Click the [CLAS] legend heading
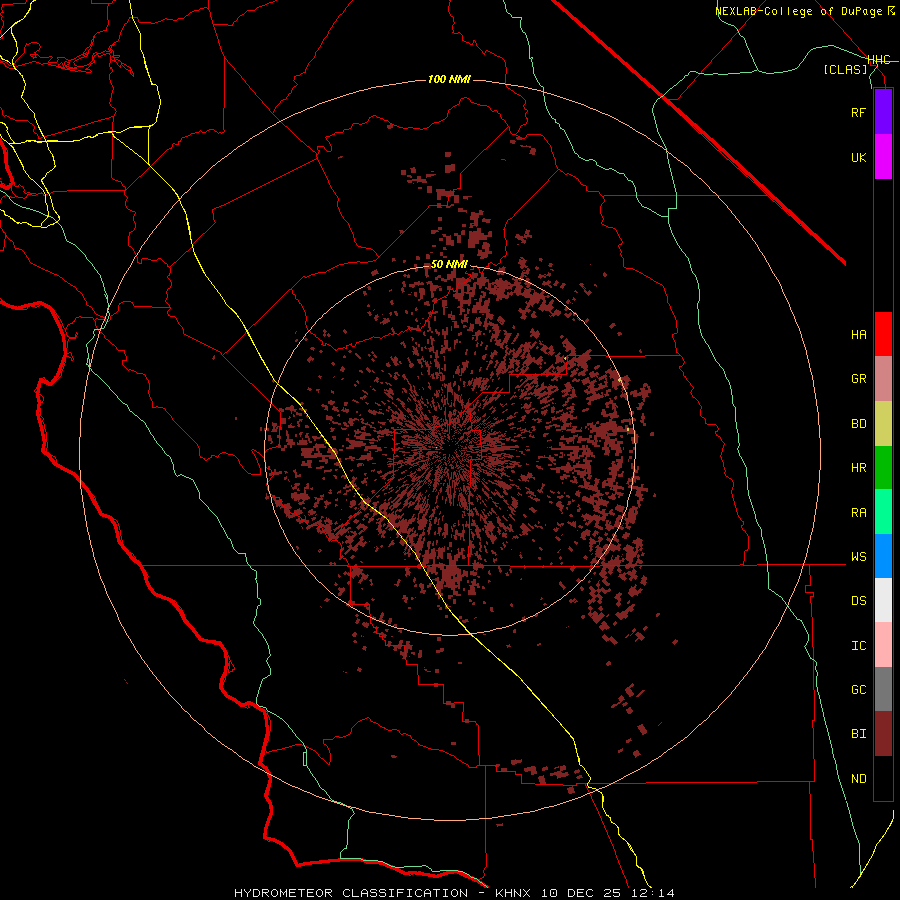Image resolution: width=900 pixels, height=900 pixels. click(x=845, y=69)
